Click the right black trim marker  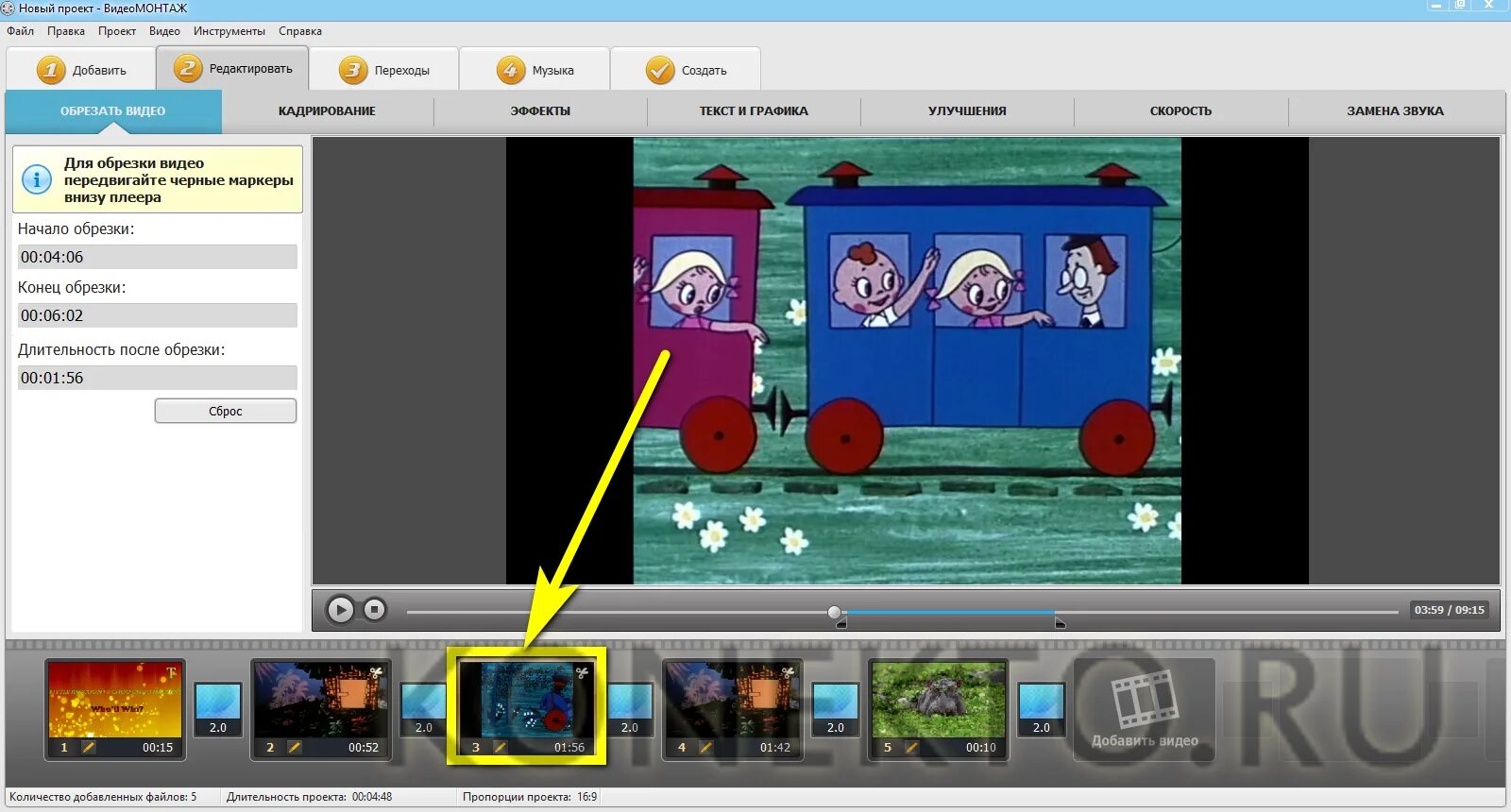point(1060,623)
